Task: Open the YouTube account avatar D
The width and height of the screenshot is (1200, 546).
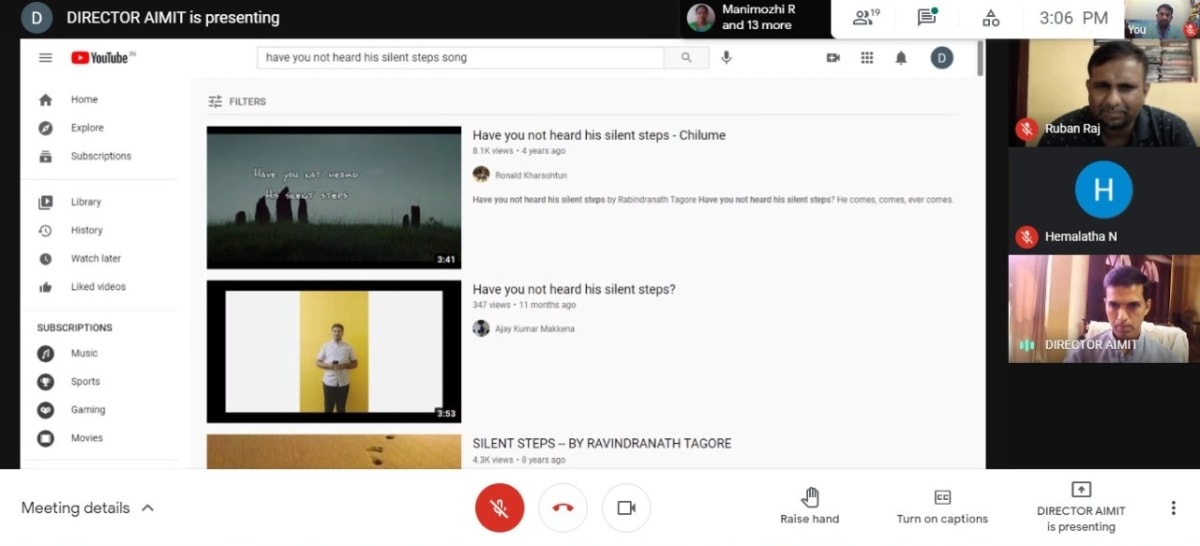Action: tap(942, 58)
